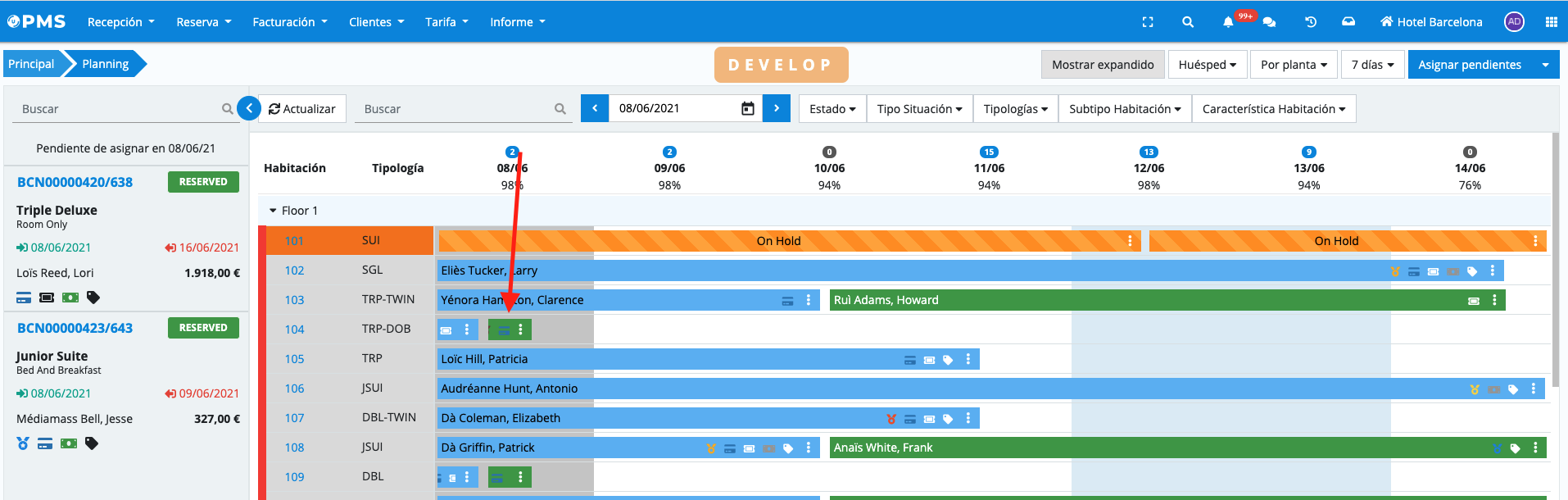
Task: Collapse the Floor 1 group
Action: coord(274,211)
